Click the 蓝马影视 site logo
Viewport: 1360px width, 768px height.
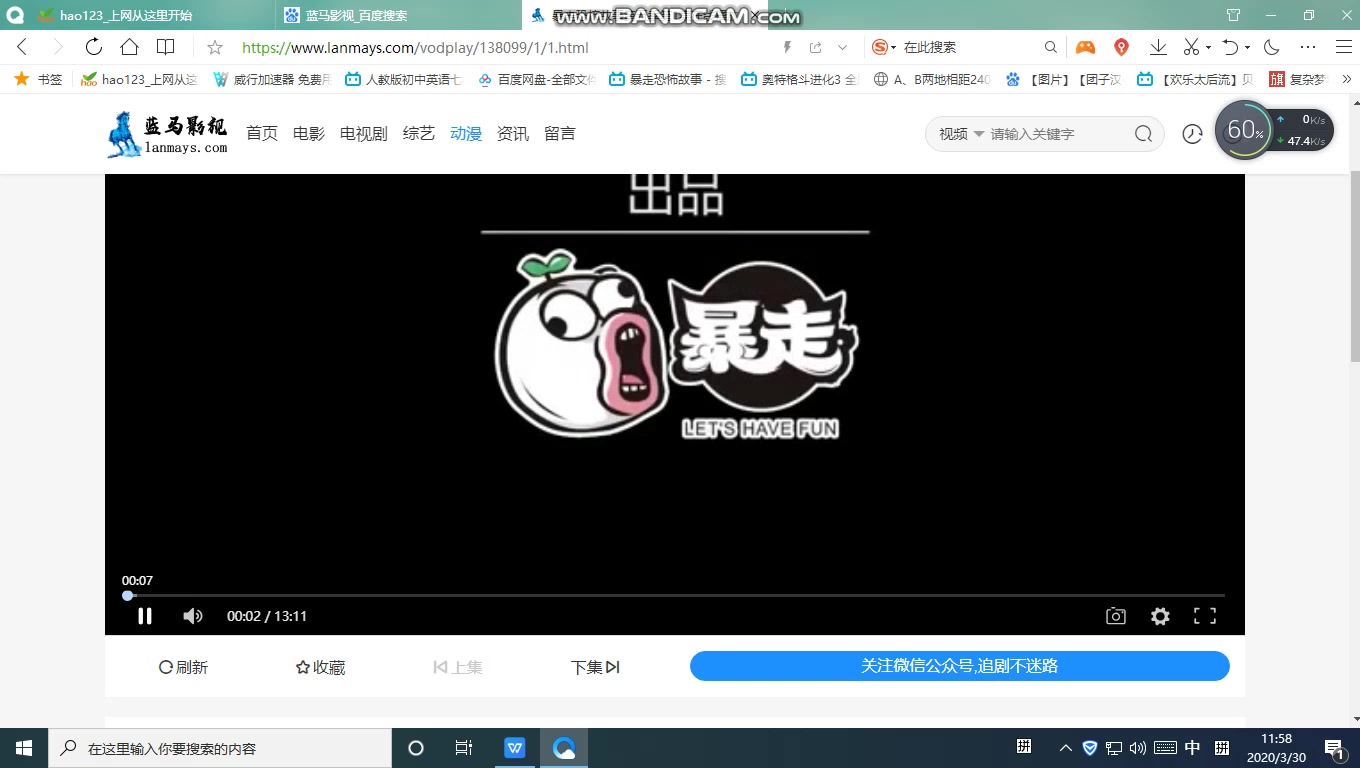pyautogui.click(x=167, y=134)
